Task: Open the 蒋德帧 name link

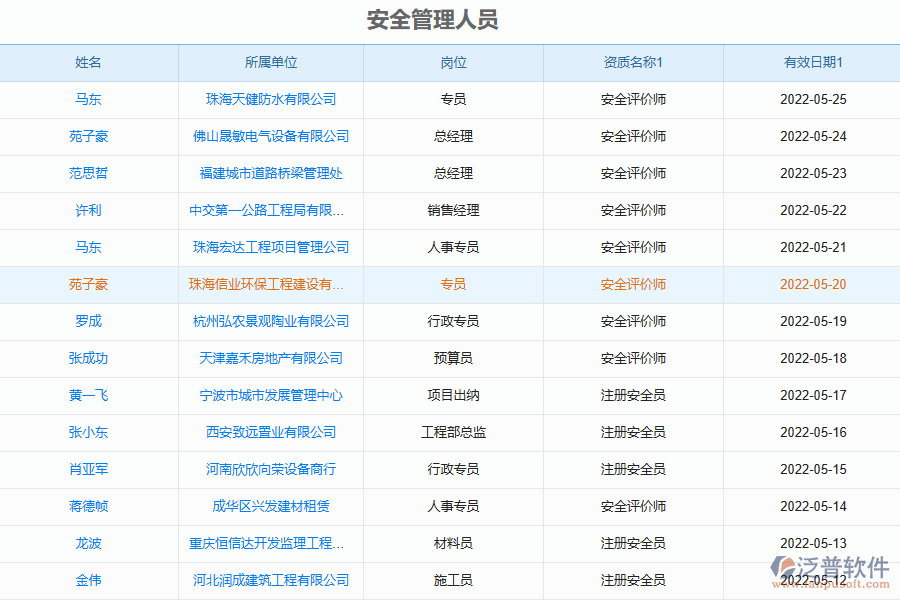Action: click(x=88, y=506)
